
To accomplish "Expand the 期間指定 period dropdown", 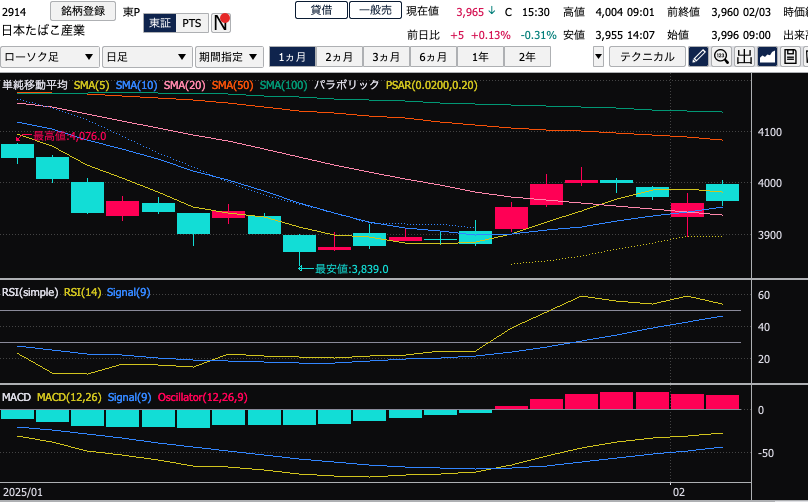I will click(230, 57).
